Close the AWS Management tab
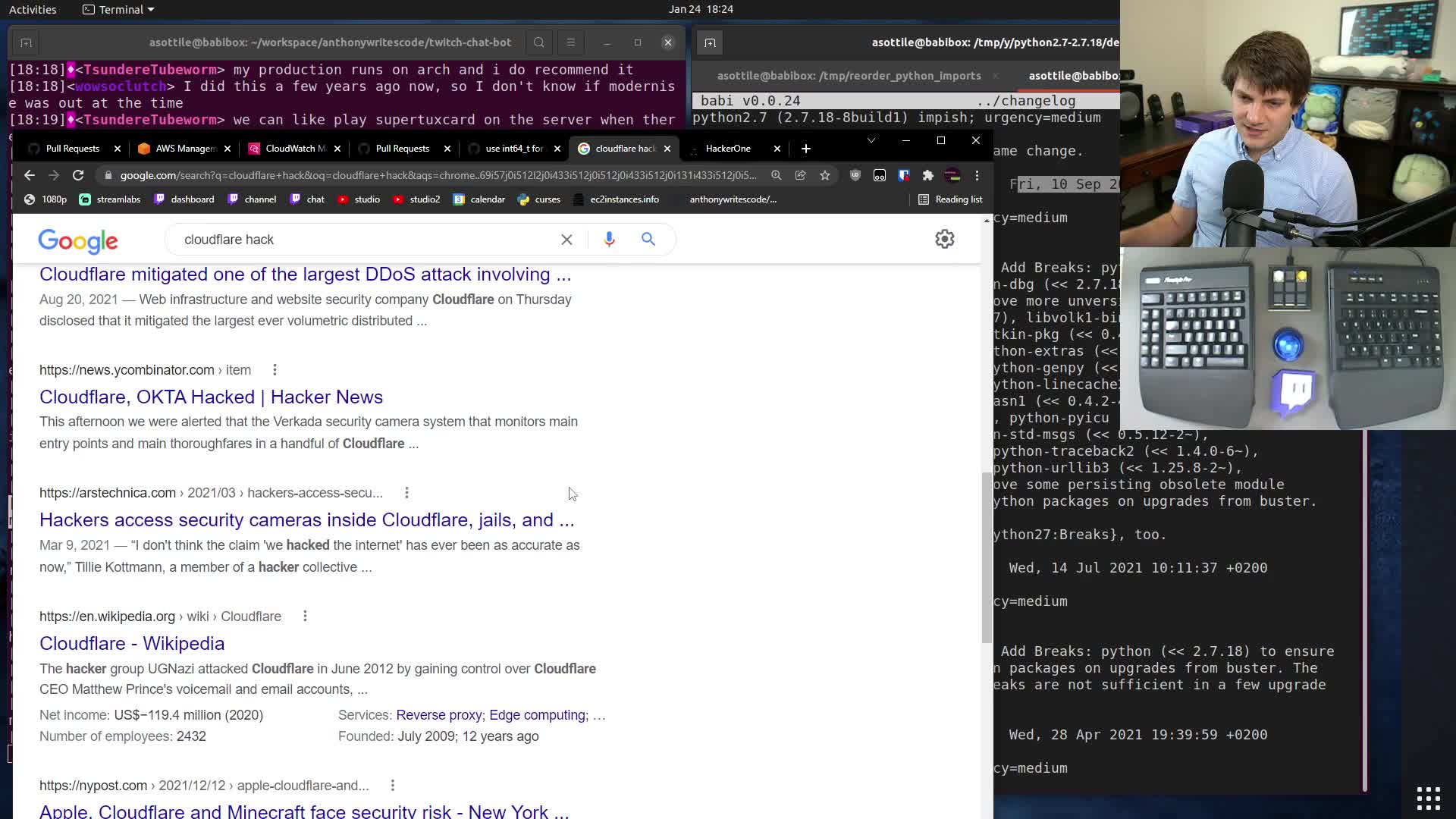 (x=227, y=149)
